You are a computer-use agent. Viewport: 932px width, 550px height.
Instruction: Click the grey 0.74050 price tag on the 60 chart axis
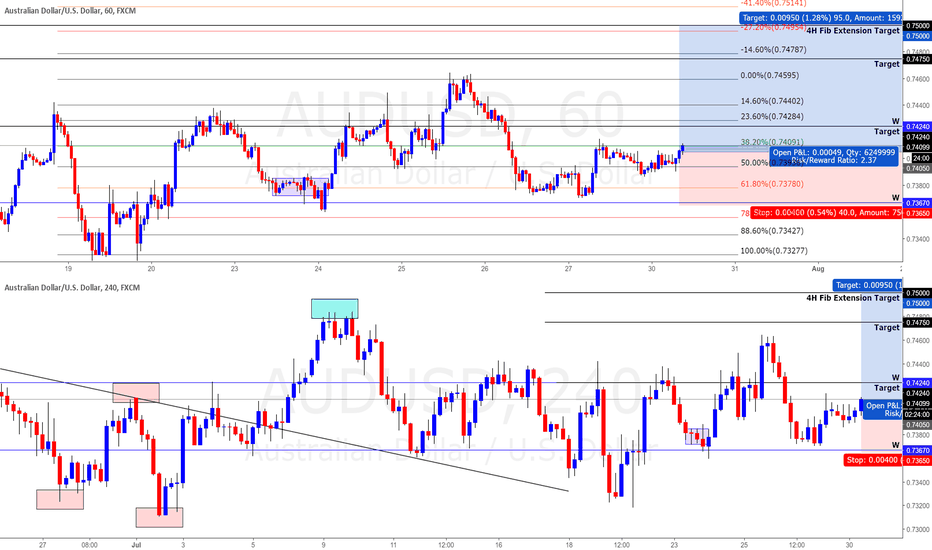point(917,168)
